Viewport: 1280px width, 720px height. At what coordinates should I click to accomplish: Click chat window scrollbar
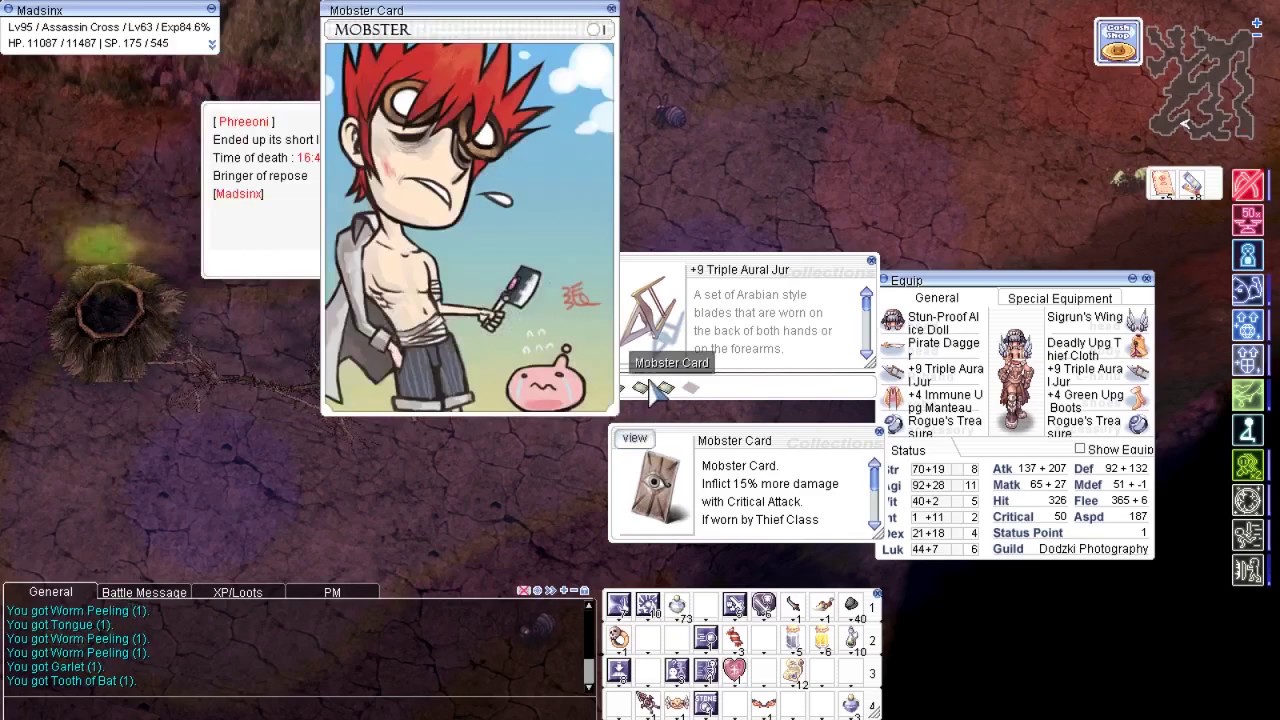point(588,646)
